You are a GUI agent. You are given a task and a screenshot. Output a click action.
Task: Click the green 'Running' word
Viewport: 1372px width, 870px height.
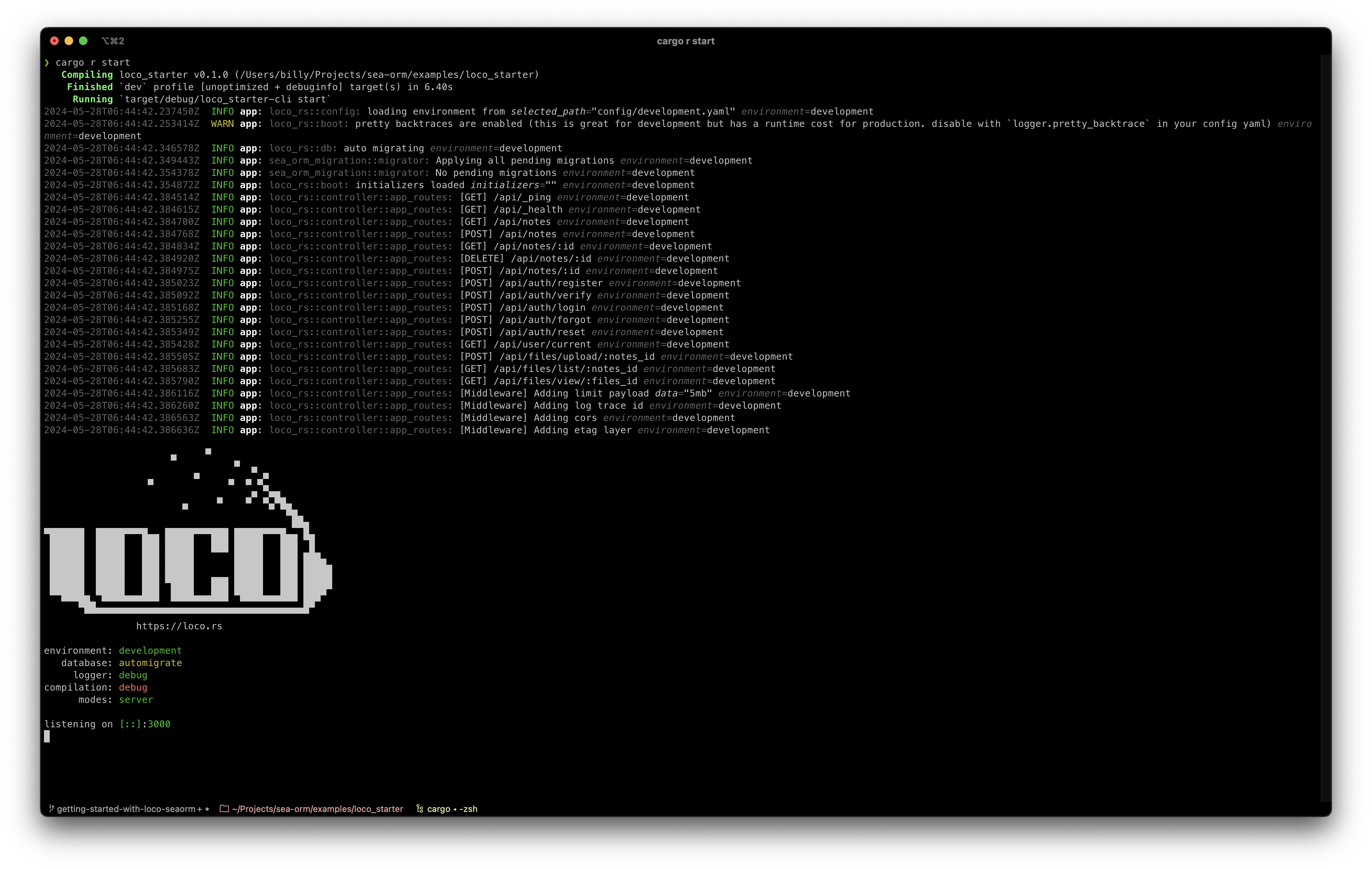(x=93, y=99)
